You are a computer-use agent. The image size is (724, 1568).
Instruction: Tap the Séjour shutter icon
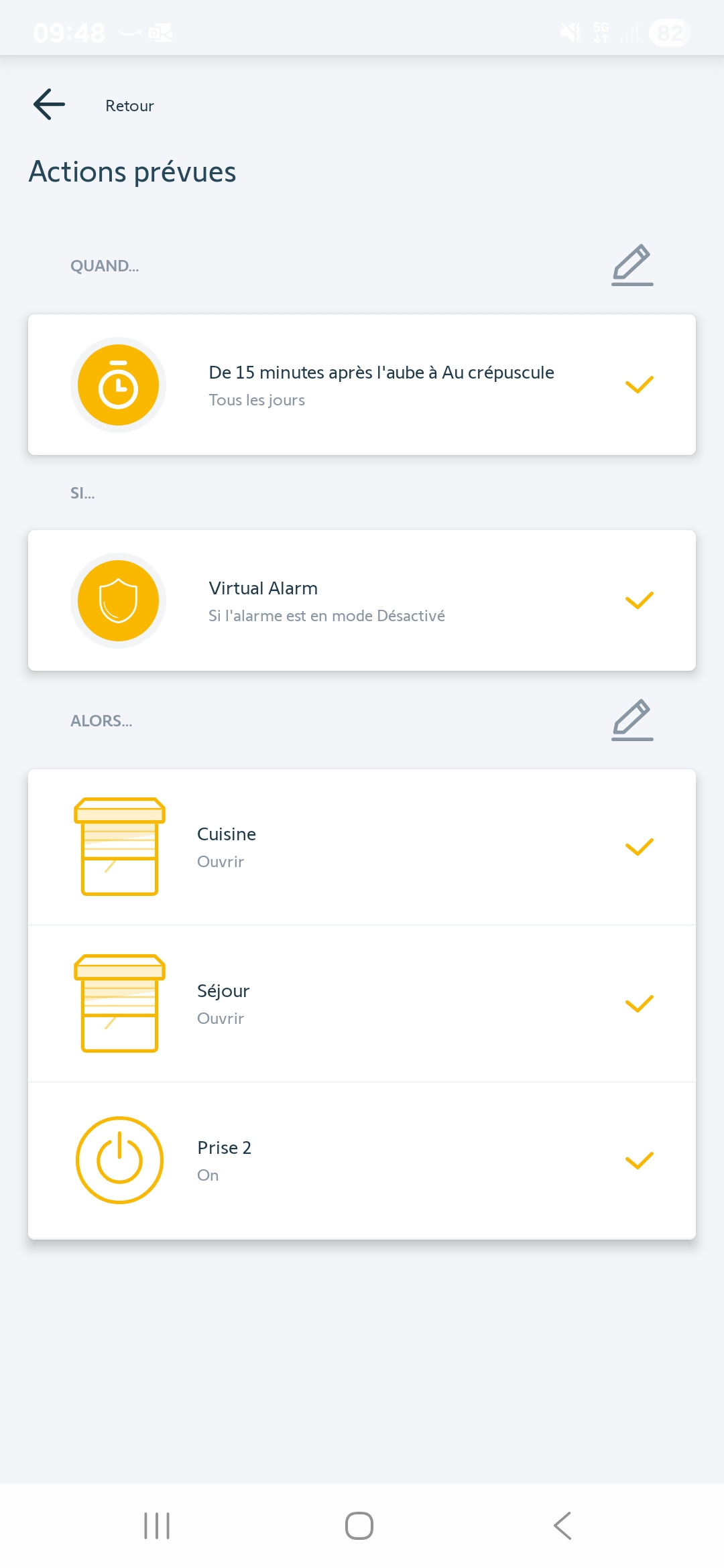(x=119, y=1003)
